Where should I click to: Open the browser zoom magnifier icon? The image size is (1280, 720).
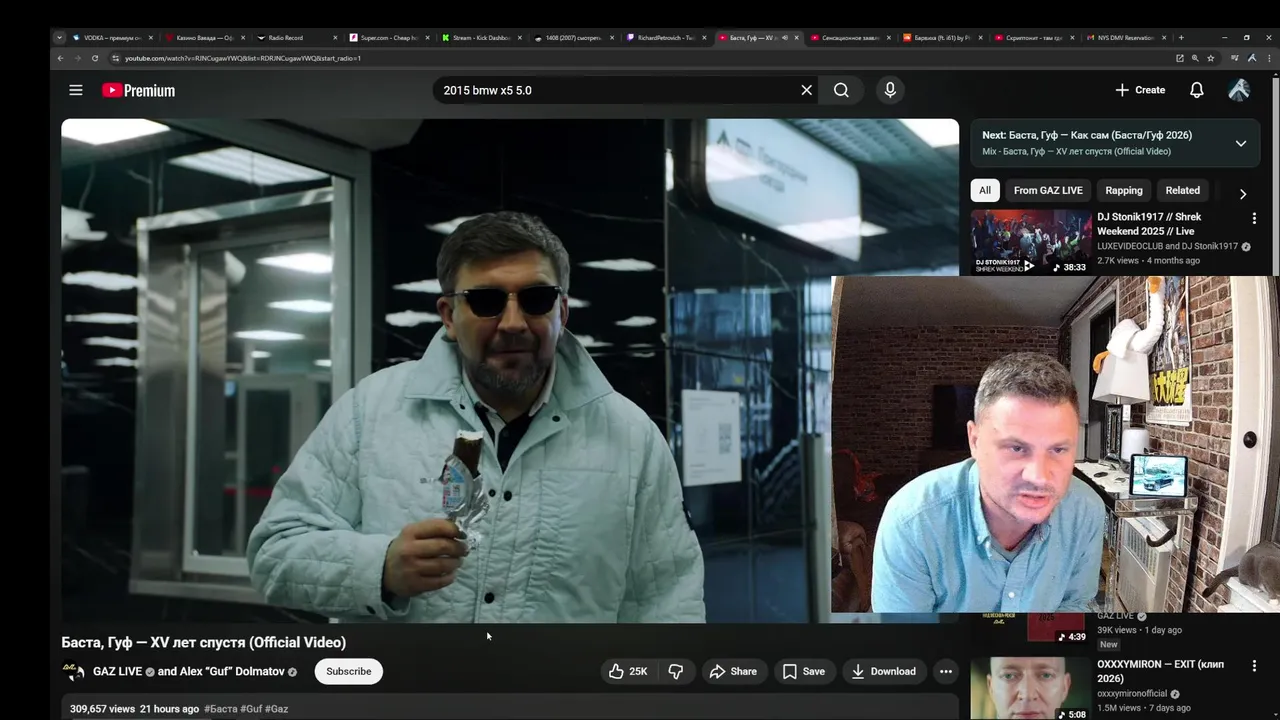(1195, 58)
